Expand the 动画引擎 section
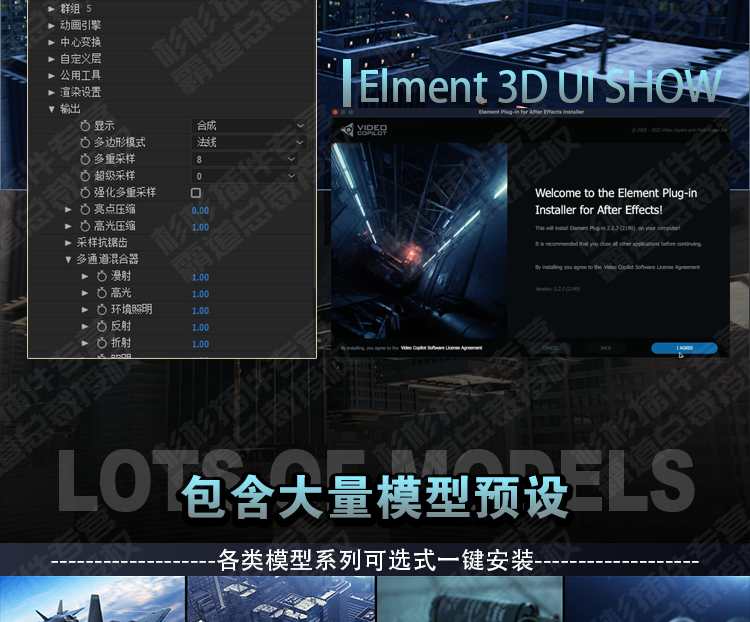 click(51, 25)
